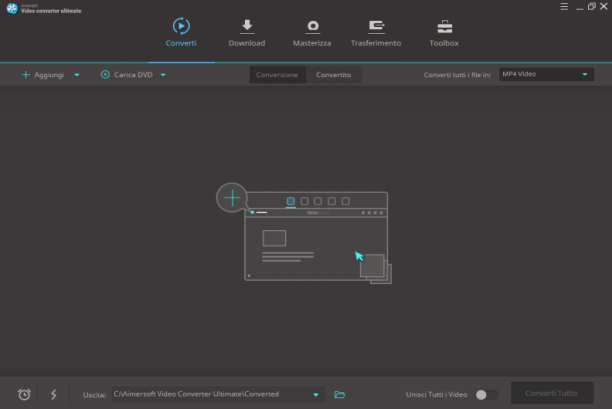Select the Conversione tab

tap(277, 75)
